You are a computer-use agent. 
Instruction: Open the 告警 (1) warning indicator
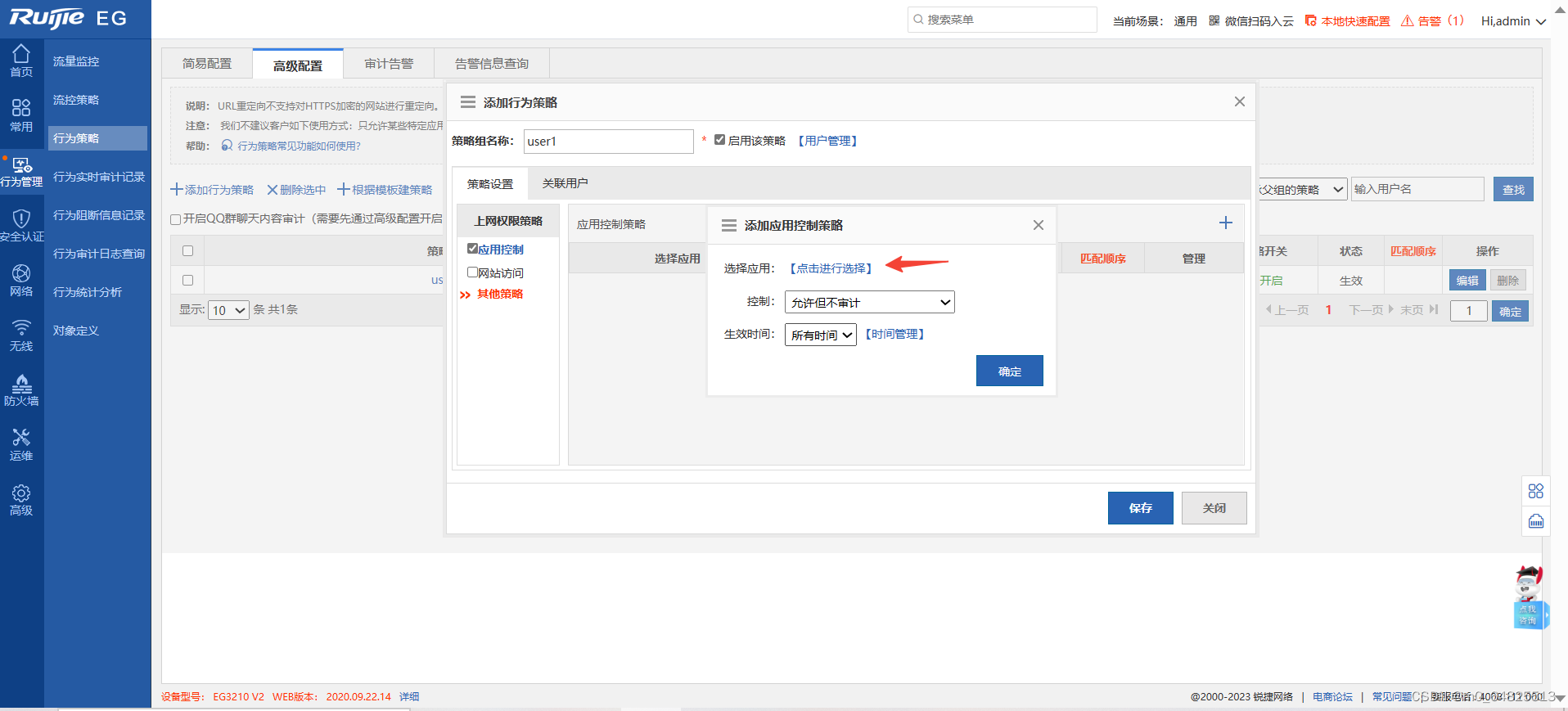[x=1432, y=20]
